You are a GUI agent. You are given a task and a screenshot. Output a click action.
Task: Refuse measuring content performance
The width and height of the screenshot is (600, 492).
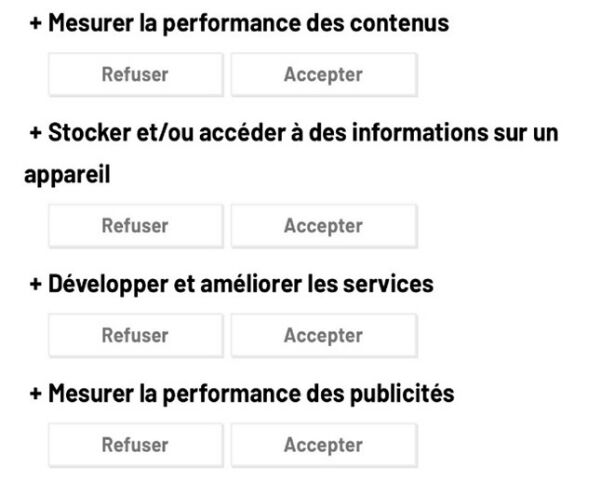[136, 75]
